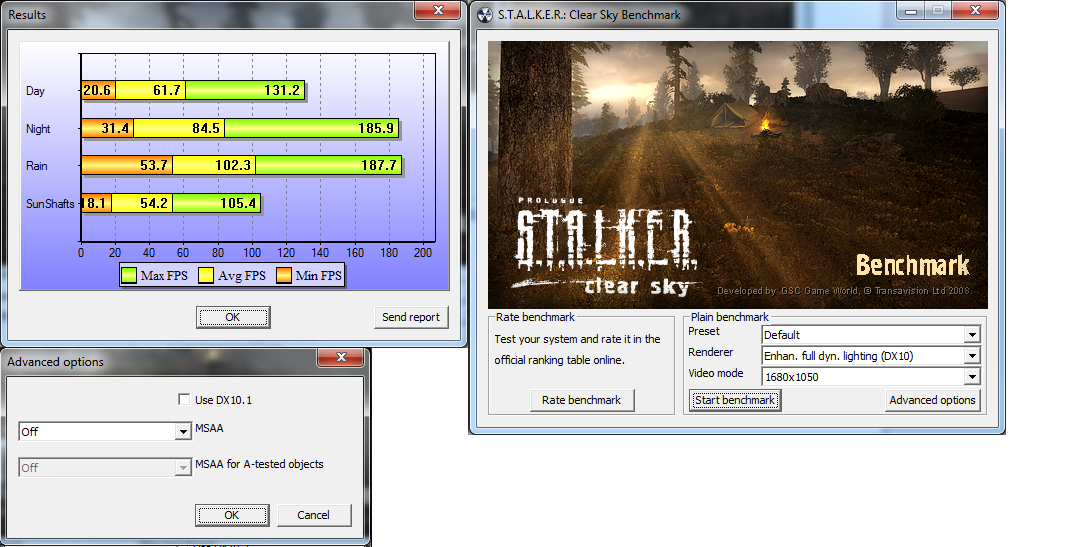
Task: Confirm OK in Advanced options dialog
Action: point(232,515)
